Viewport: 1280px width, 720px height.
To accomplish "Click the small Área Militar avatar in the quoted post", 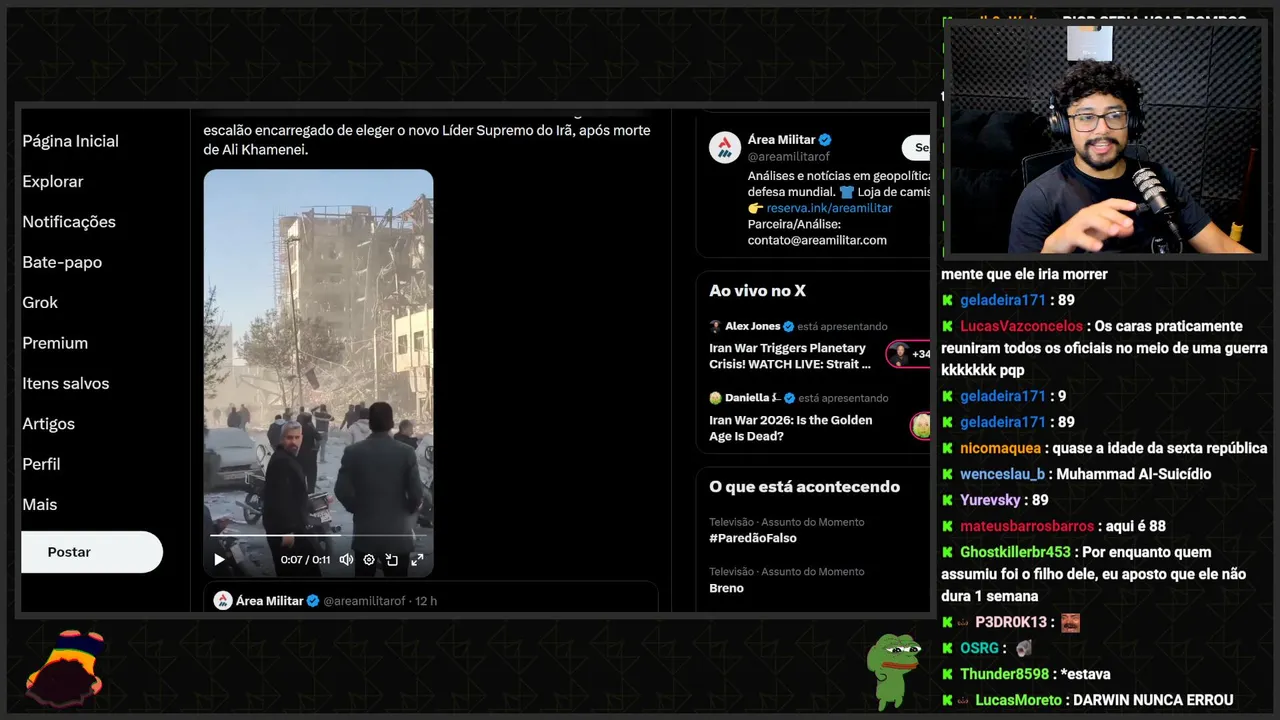I will (223, 601).
